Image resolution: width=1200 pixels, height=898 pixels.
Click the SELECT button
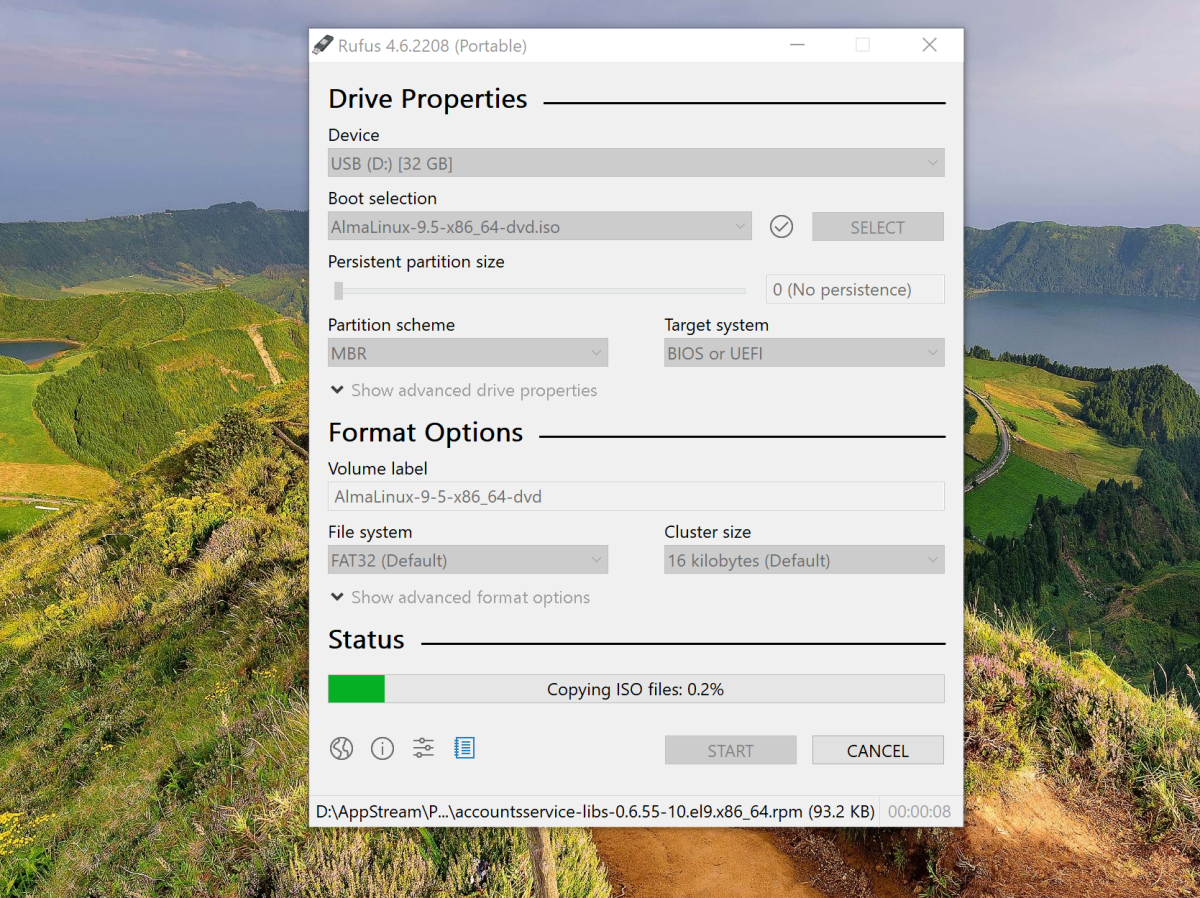[x=878, y=227]
